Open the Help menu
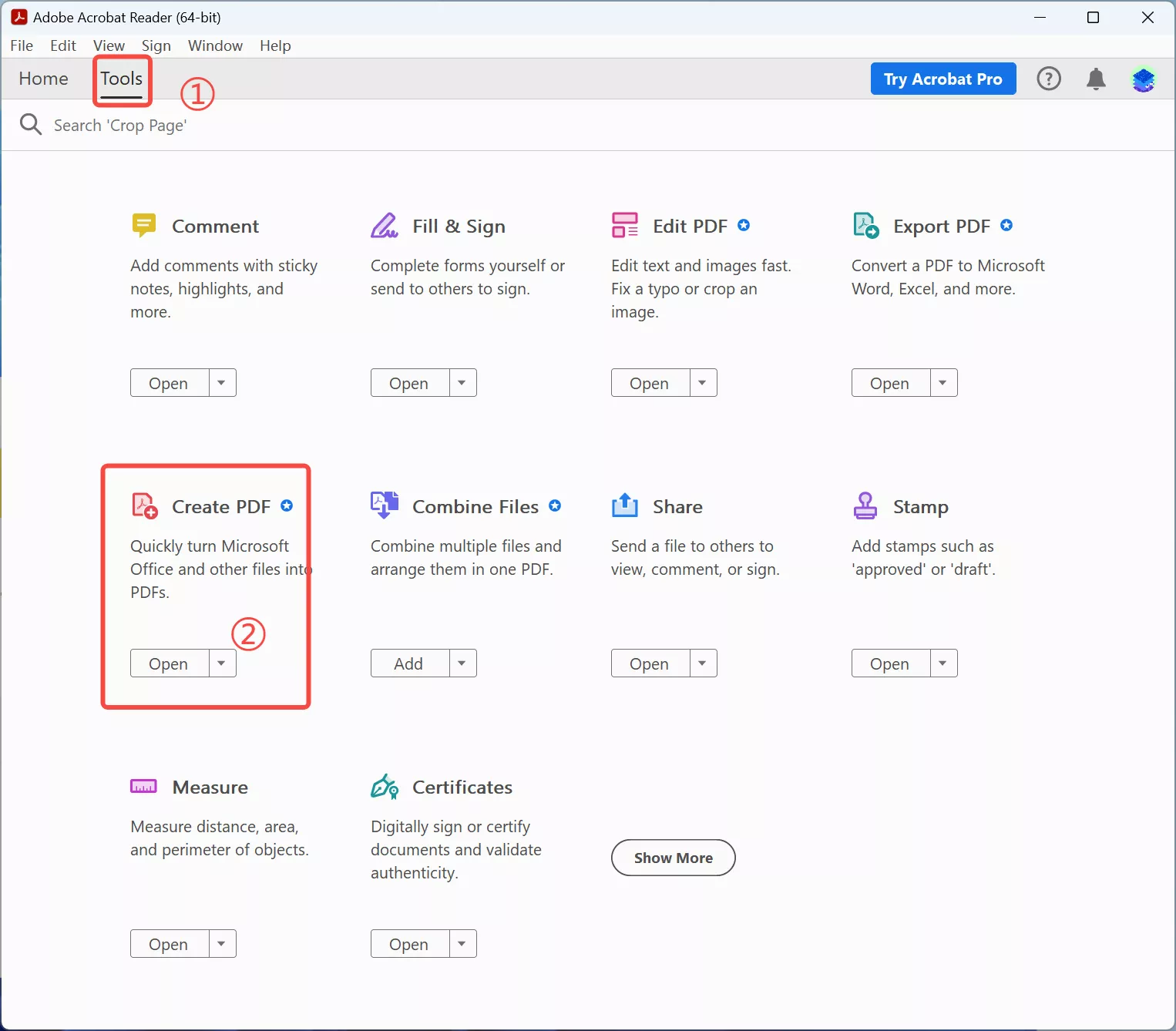 [275, 45]
